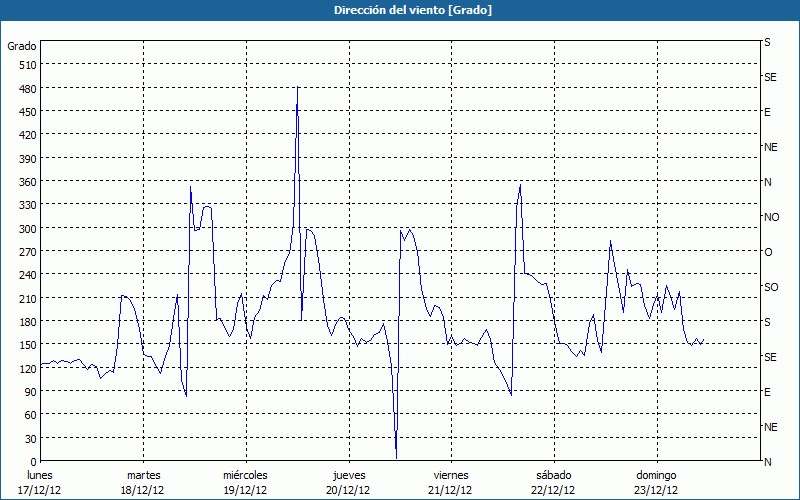
Task: Click the date '19/12/12' on the x-axis
Action: 245,490
